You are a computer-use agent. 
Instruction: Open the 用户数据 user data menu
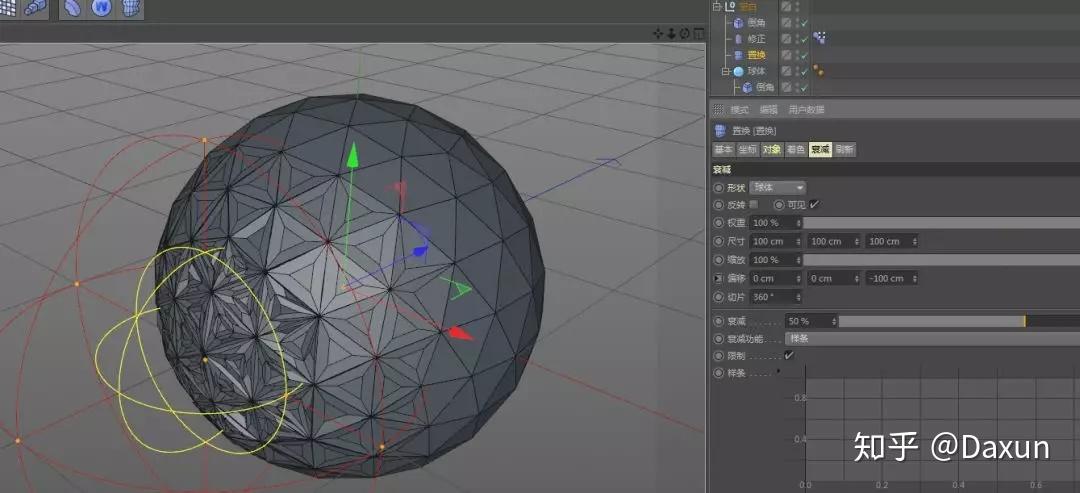click(x=807, y=109)
